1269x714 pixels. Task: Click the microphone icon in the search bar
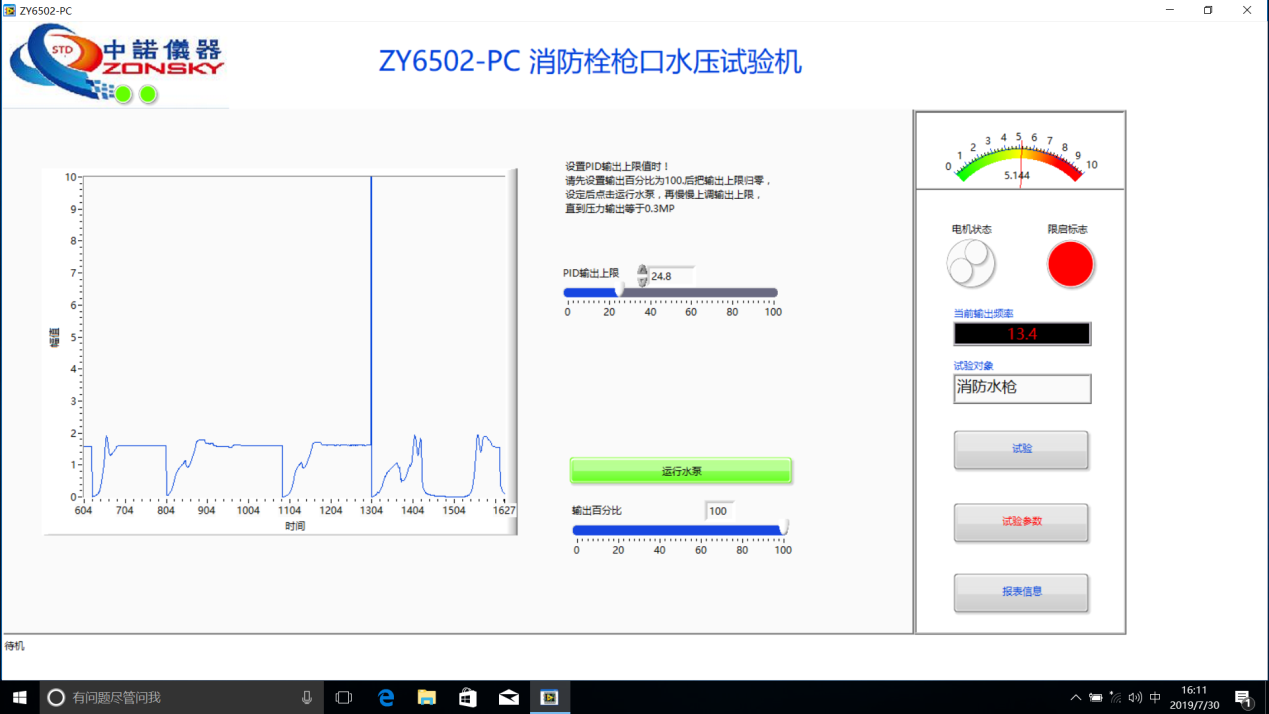pyautogui.click(x=308, y=697)
